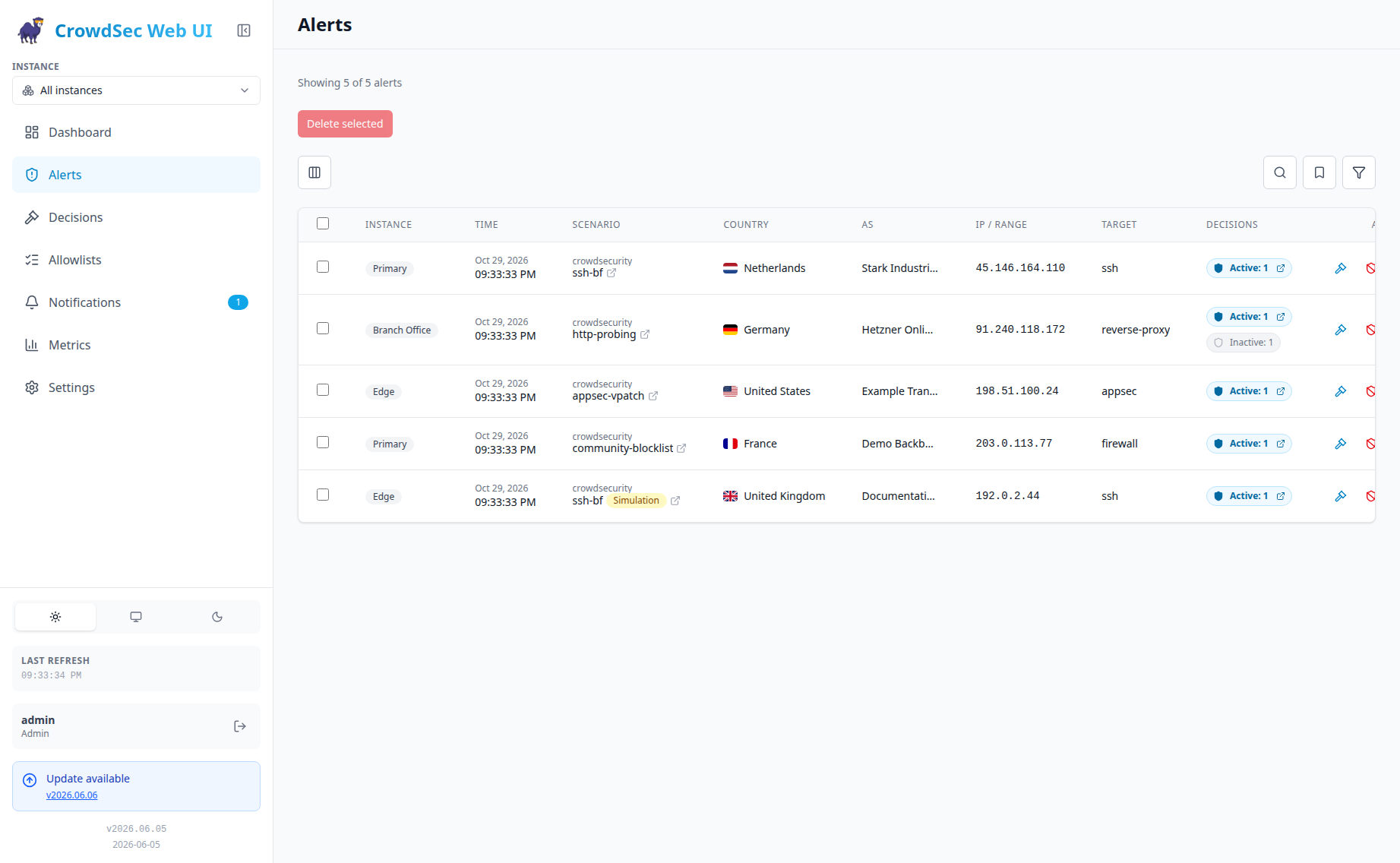The width and height of the screenshot is (1400, 863).
Task: Click red ban icon in Germany row
Action: tap(1370, 330)
